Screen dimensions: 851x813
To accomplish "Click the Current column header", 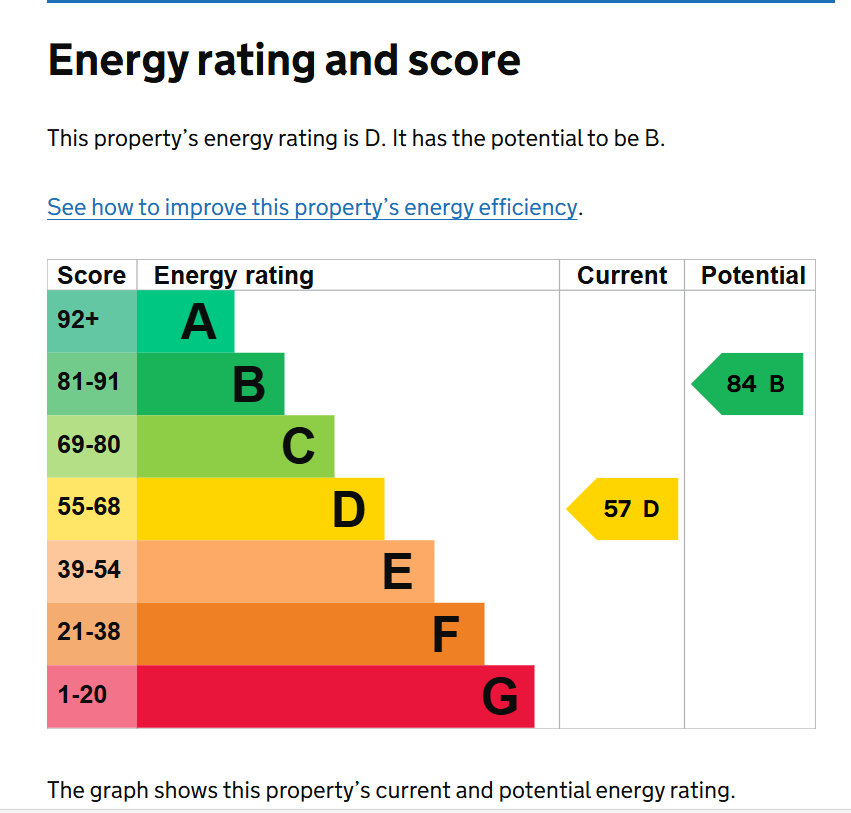I will [x=622, y=276].
